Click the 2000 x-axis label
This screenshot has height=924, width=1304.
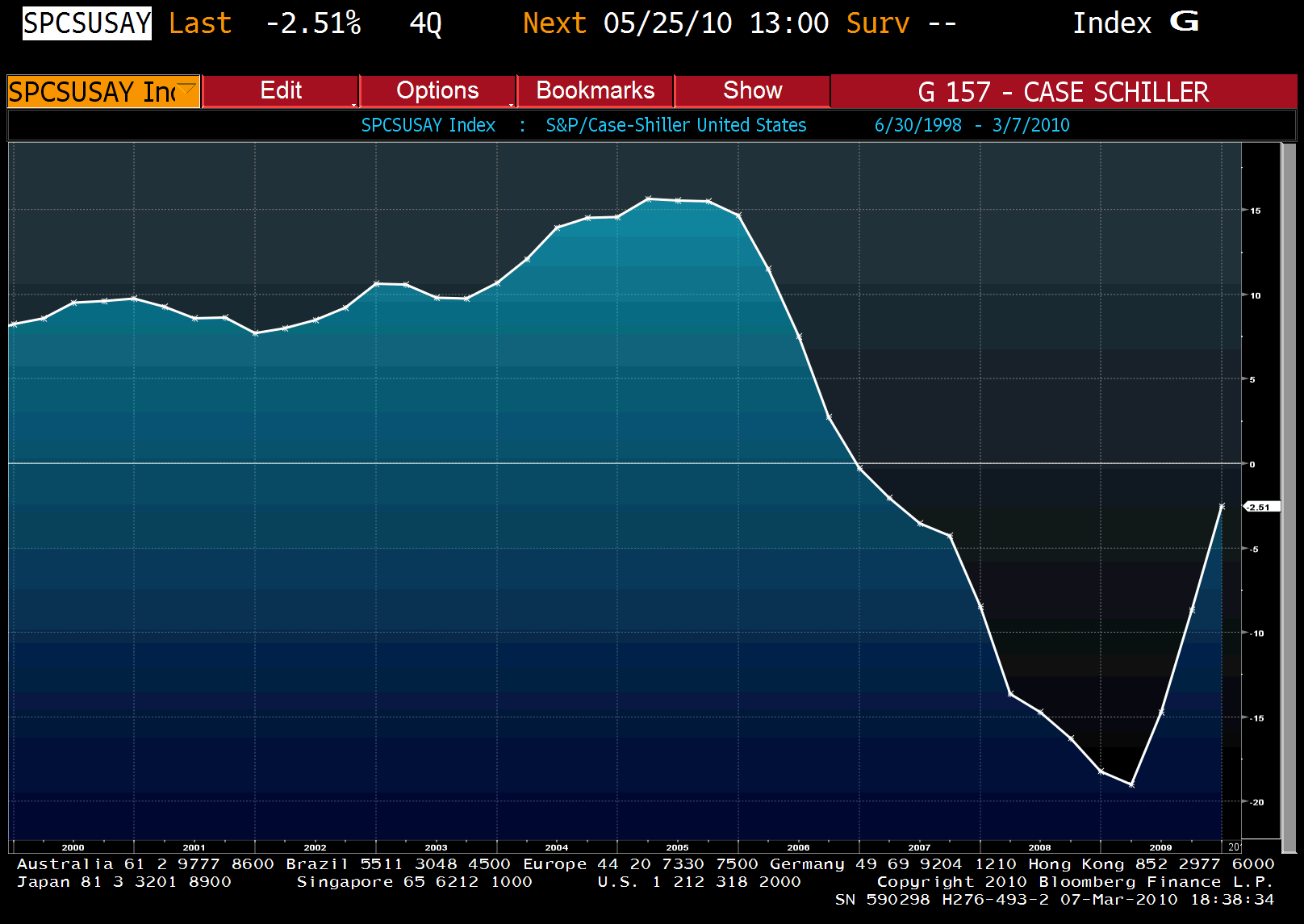tap(73, 847)
